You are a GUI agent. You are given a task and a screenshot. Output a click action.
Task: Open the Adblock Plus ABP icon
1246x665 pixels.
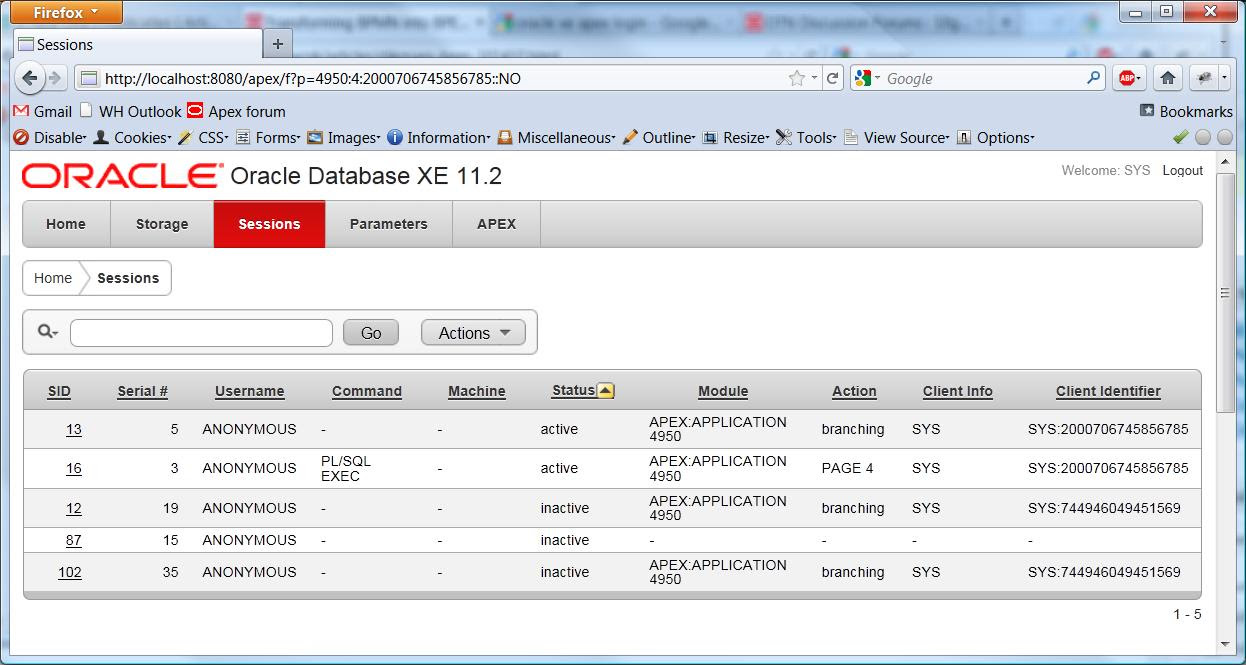pyautogui.click(x=1129, y=78)
